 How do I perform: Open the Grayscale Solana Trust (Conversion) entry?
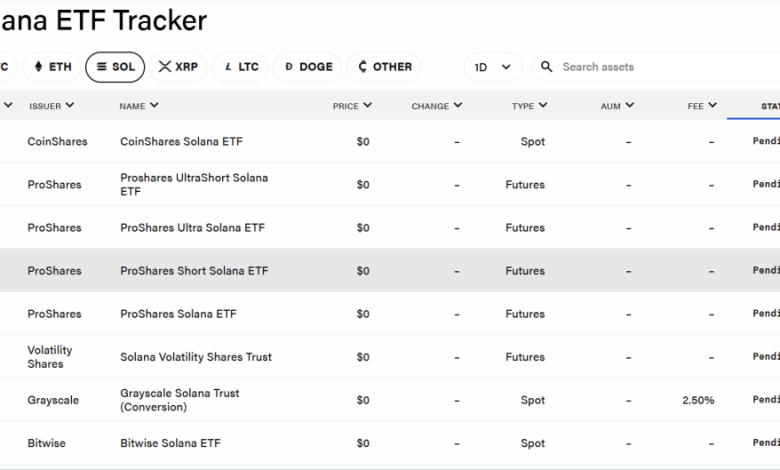pos(390,400)
